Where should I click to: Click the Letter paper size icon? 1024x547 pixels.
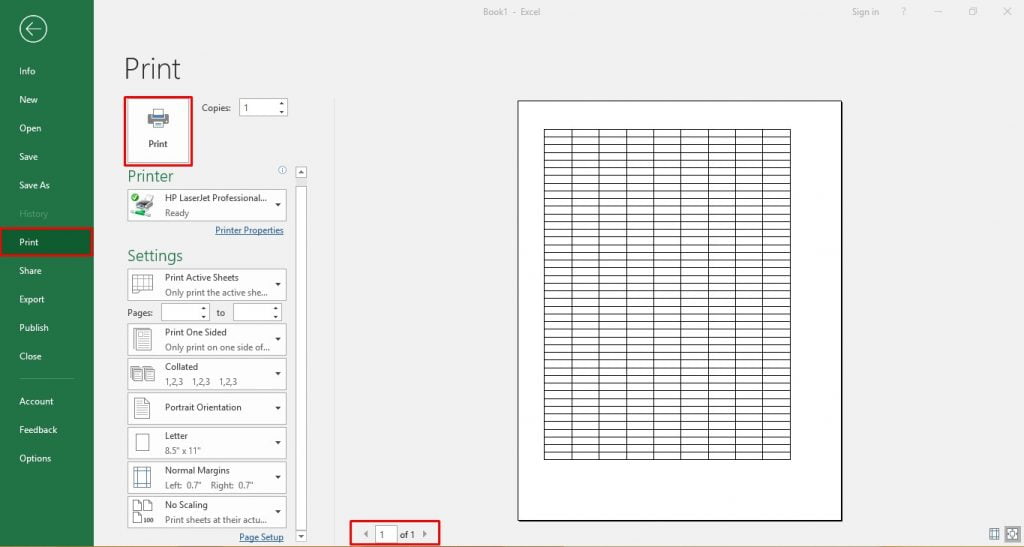coord(142,443)
